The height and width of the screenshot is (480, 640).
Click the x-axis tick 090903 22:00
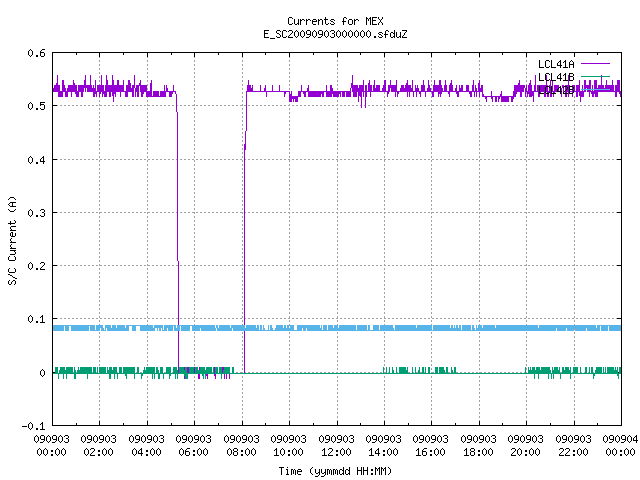(x=573, y=446)
